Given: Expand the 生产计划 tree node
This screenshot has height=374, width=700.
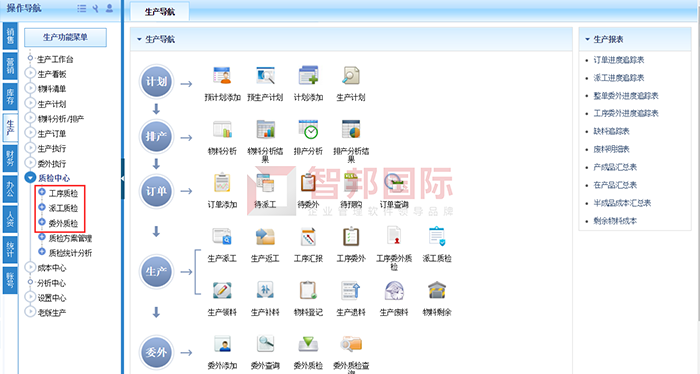Looking at the screenshot, I should [x=30, y=104].
